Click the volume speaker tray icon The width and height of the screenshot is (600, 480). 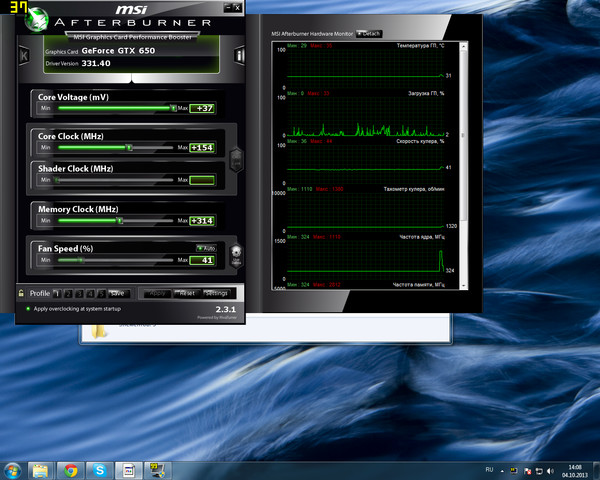[551, 470]
